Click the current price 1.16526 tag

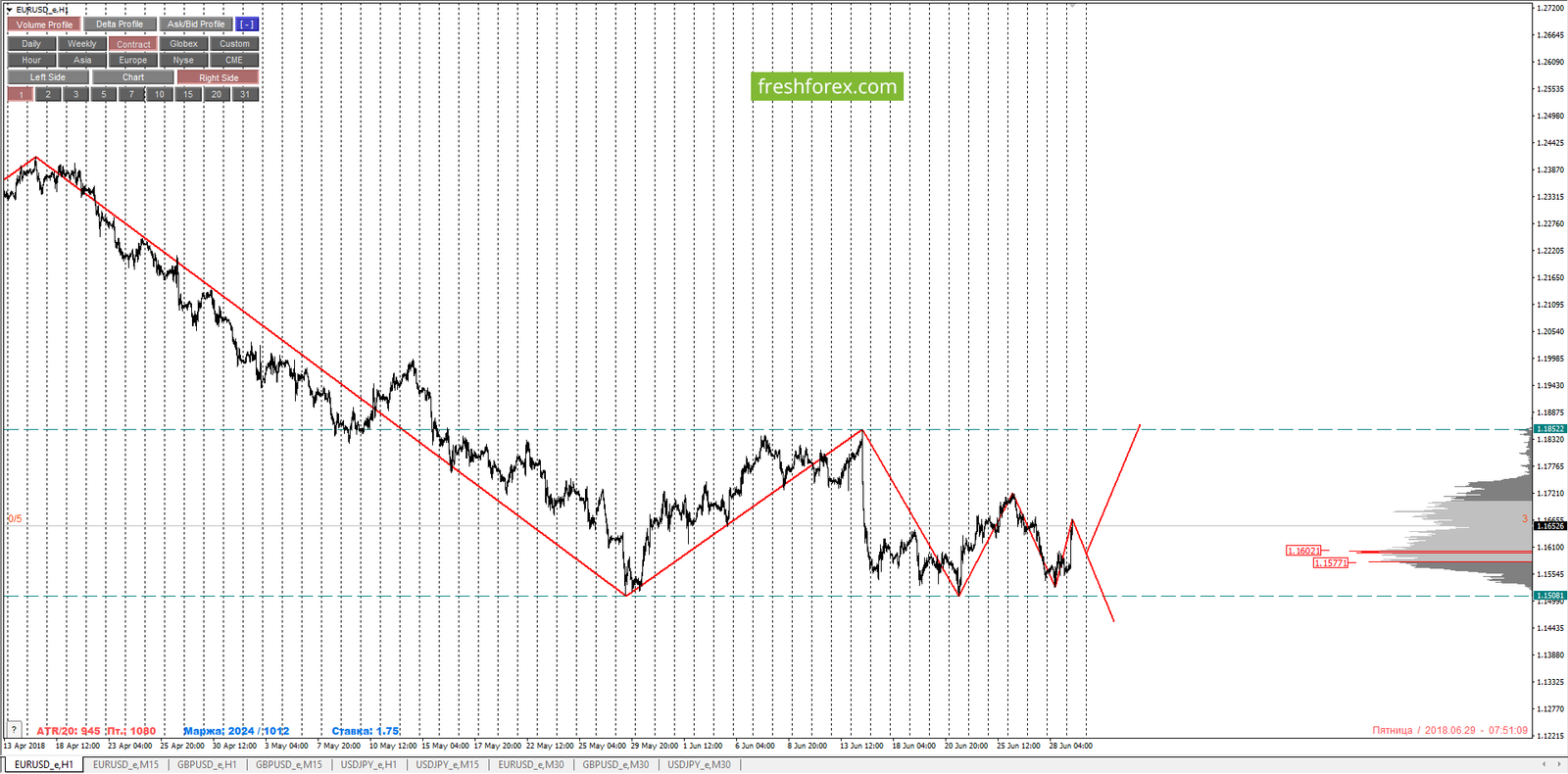pos(1549,526)
